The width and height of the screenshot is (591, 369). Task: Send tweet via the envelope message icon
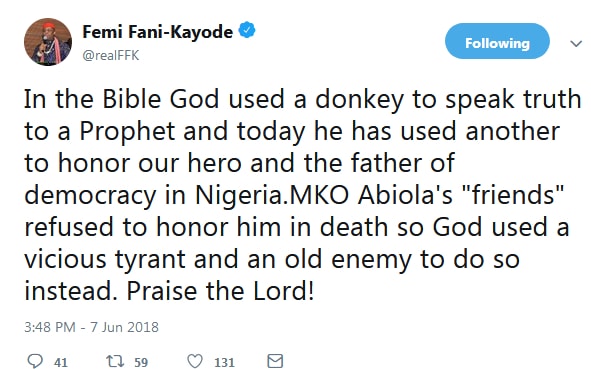[275, 361]
